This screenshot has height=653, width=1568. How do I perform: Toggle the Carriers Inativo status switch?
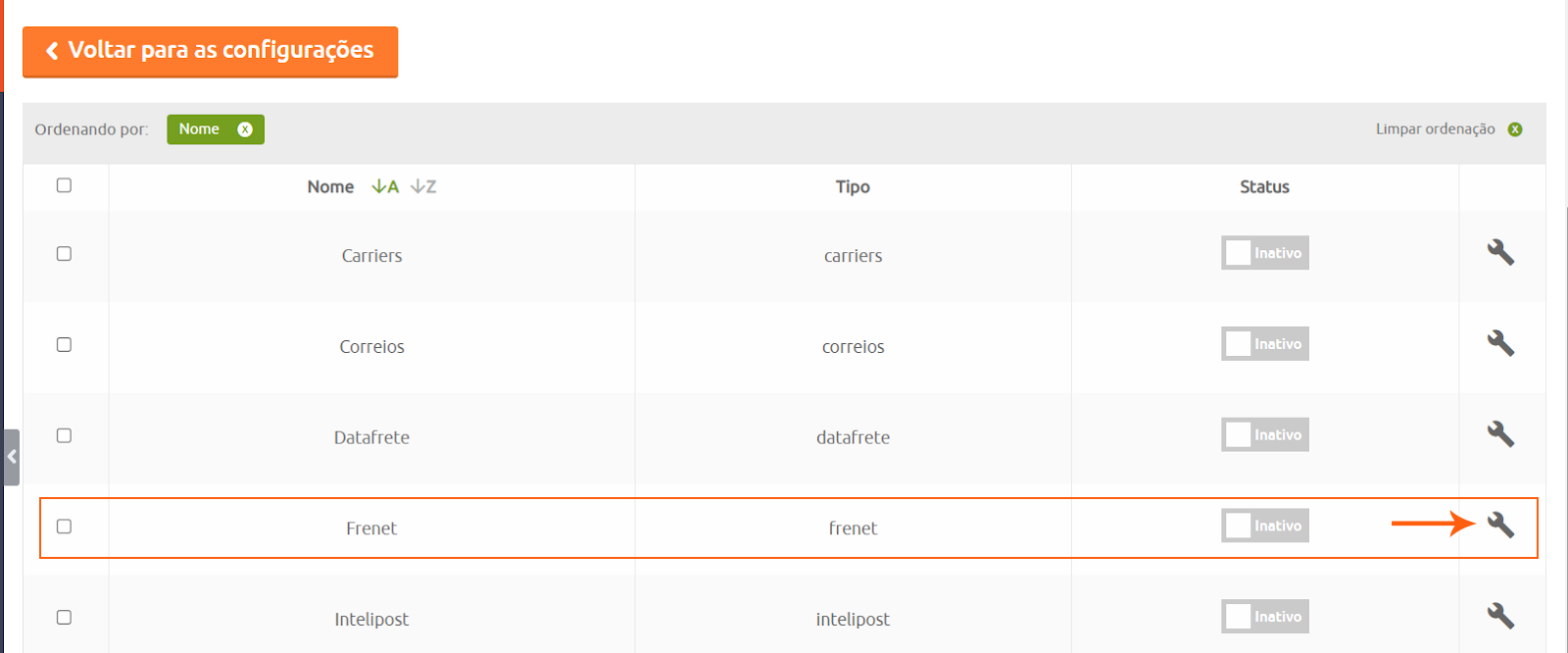pyautogui.click(x=1264, y=253)
